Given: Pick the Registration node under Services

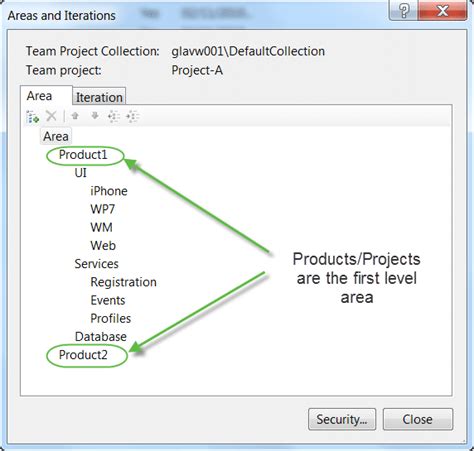Looking at the screenshot, I should [123, 282].
